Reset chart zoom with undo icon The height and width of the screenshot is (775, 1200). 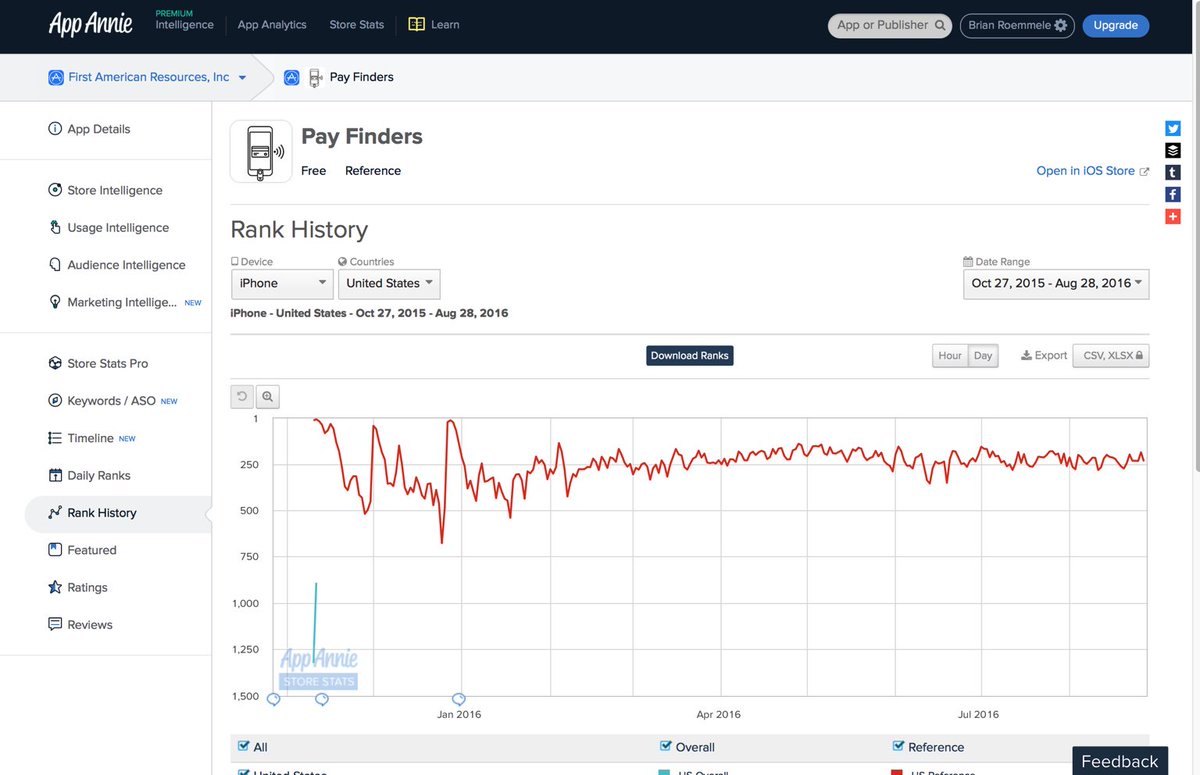(241, 397)
